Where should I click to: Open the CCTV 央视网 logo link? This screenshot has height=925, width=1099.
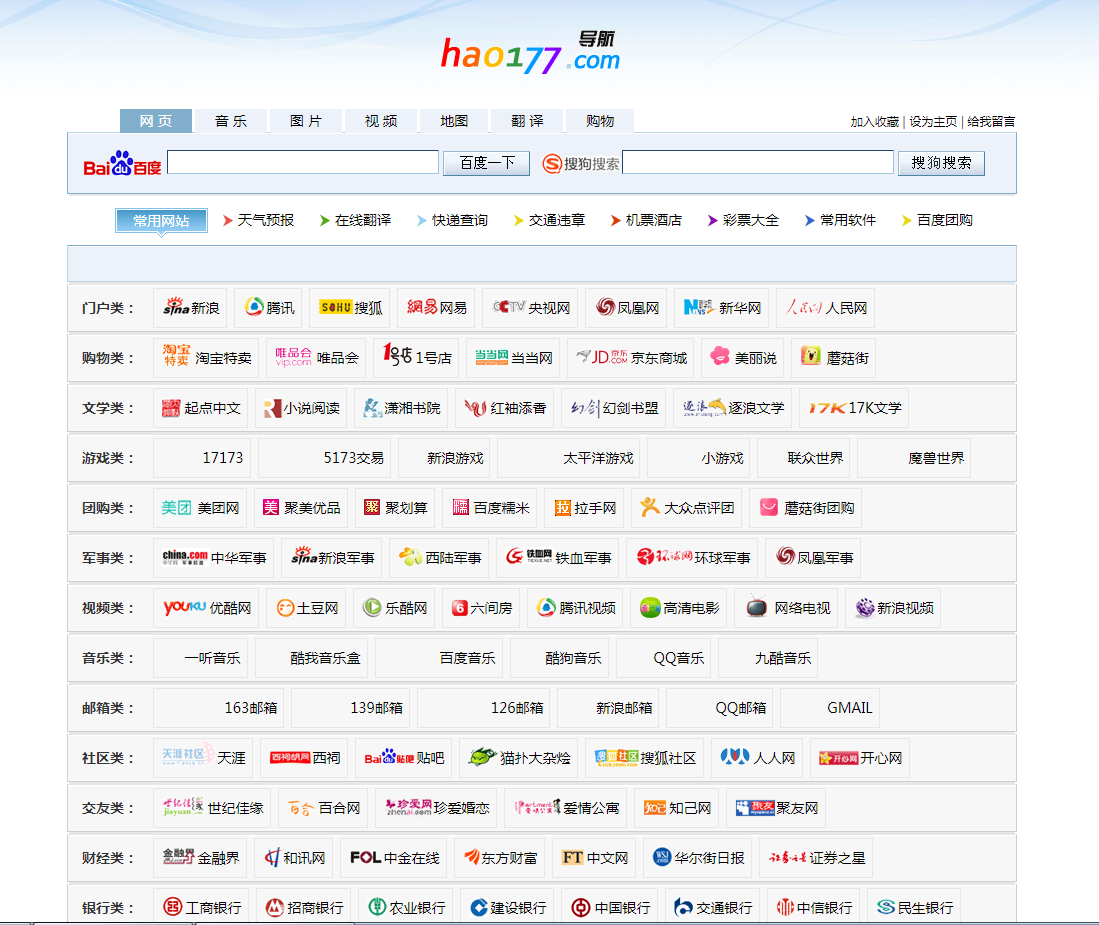[509, 307]
